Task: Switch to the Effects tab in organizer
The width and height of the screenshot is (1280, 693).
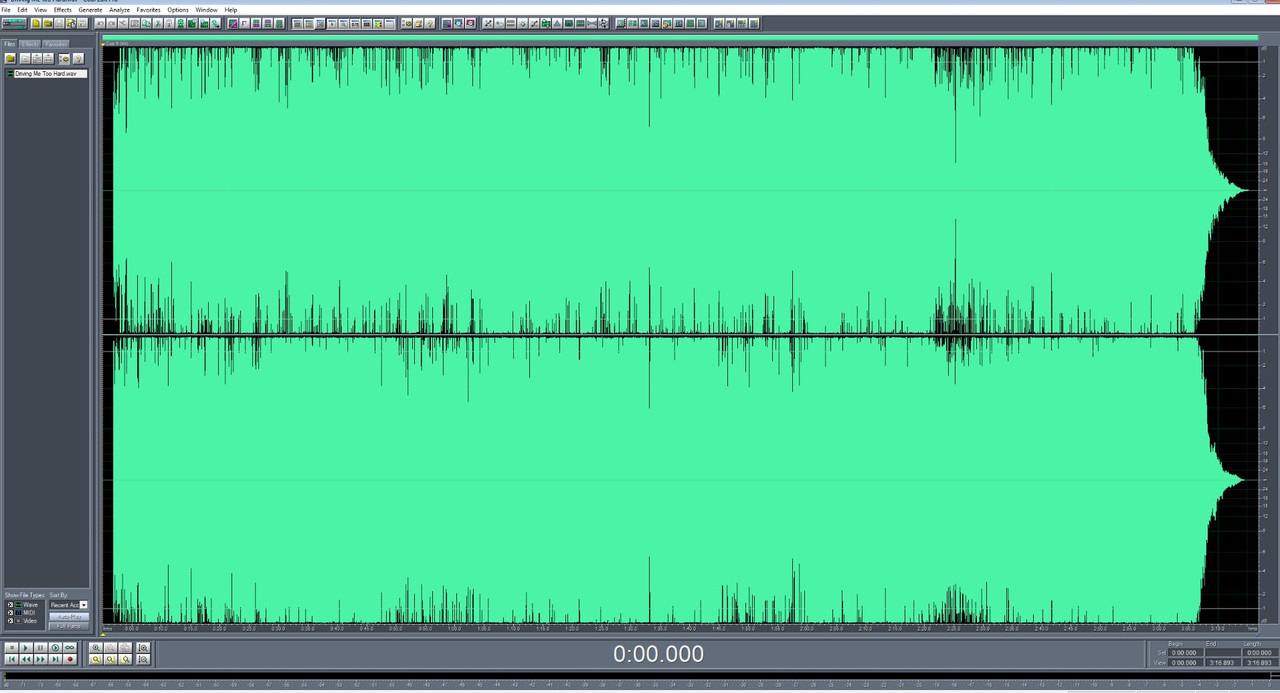Action: tap(30, 44)
